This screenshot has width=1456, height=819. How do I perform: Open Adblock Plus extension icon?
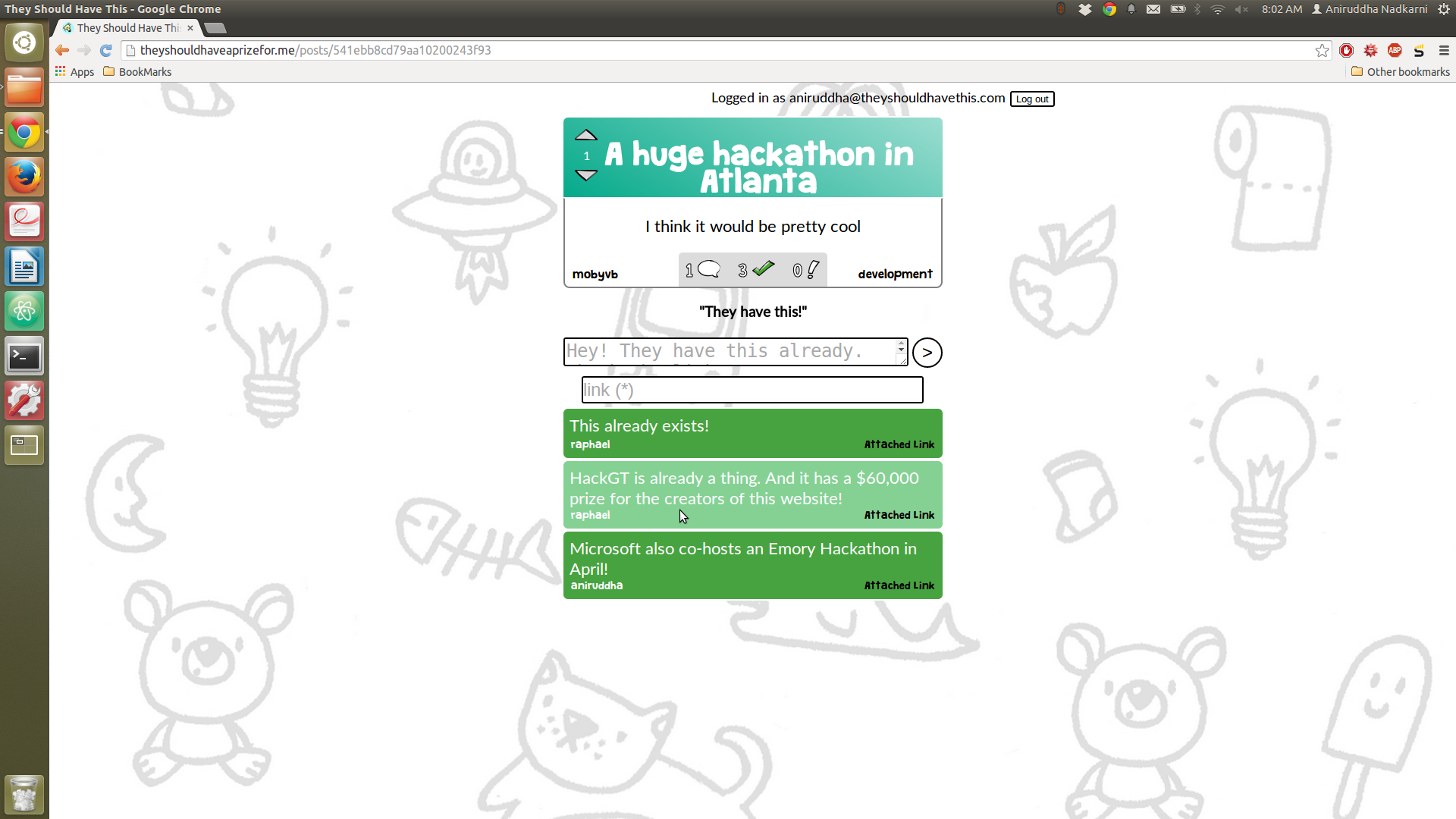coord(1395,50)
